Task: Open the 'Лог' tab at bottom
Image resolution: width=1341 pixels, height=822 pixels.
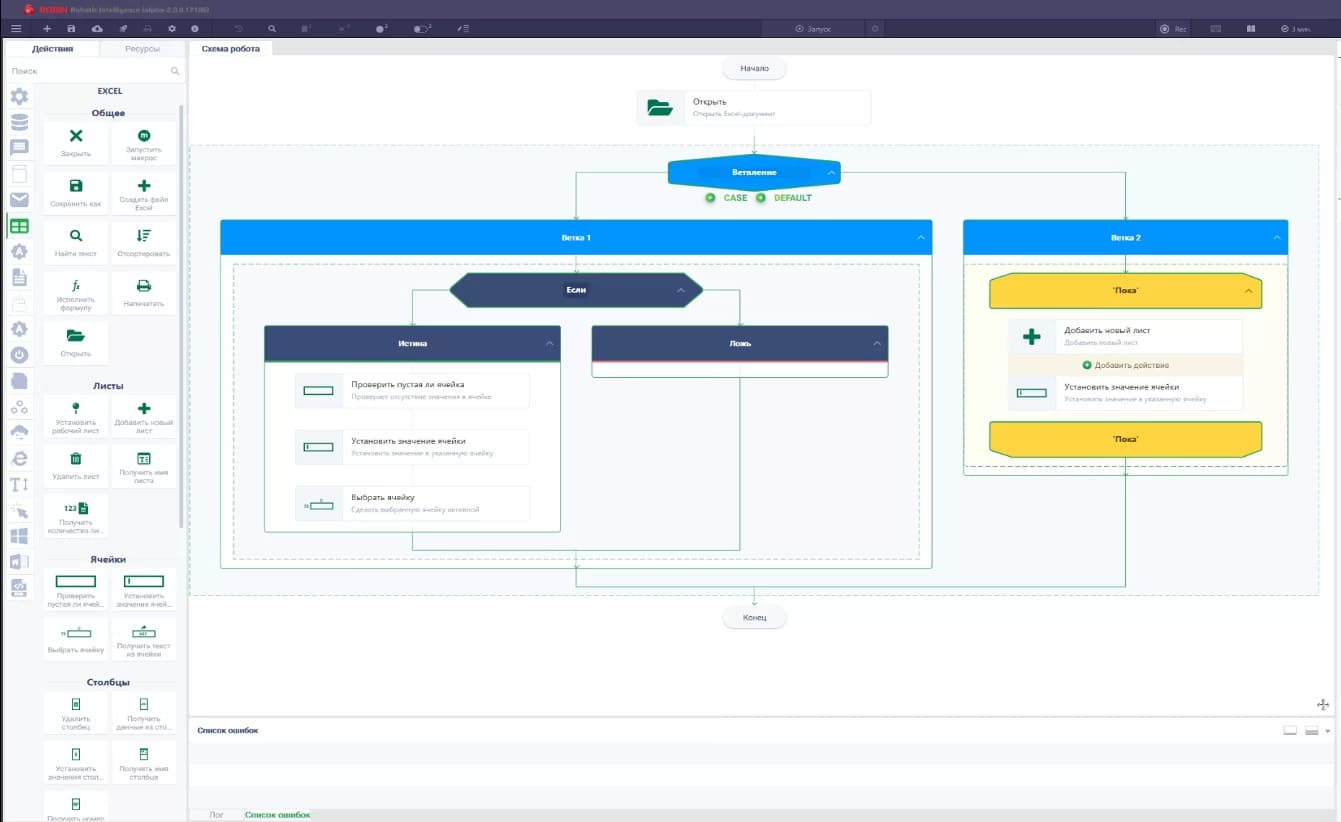Action: pyautogui.click(x=216, y=815)
